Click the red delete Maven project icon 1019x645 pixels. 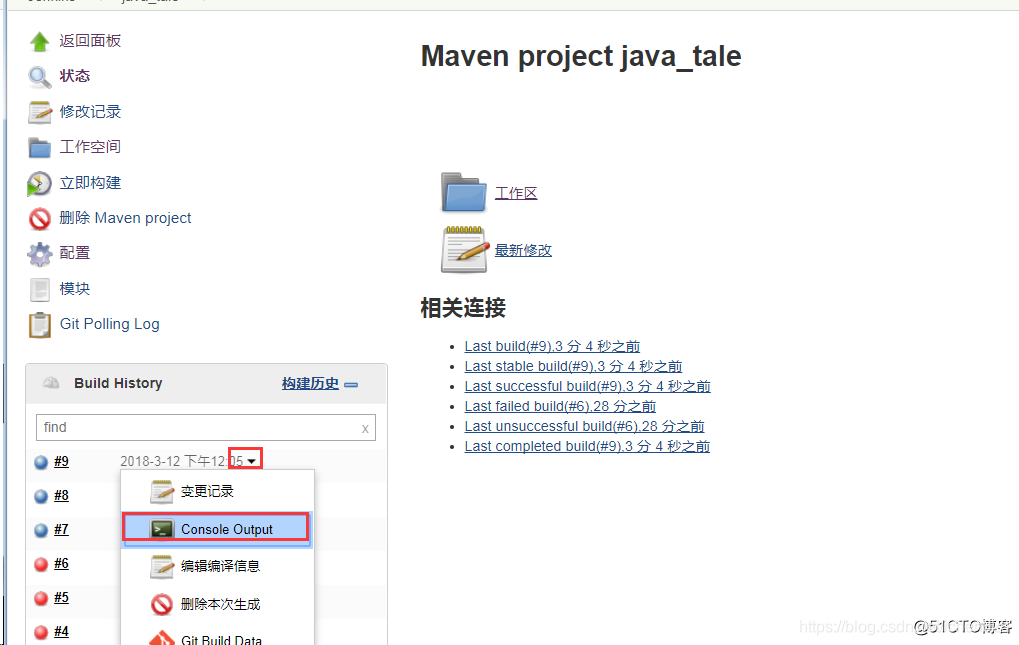40,219
